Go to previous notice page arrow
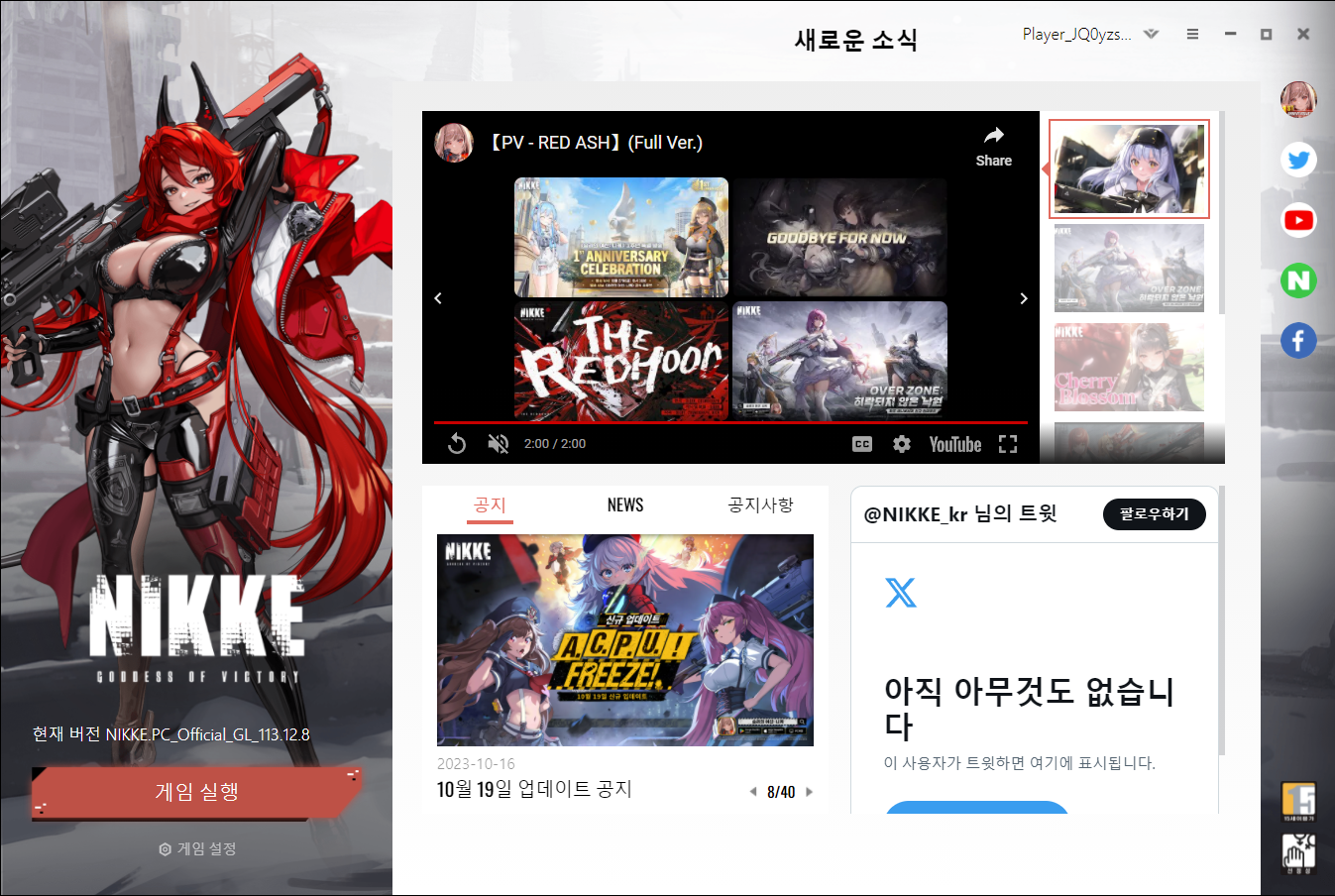Viewport: 1335px width, 896px height. tap(753, 792)
